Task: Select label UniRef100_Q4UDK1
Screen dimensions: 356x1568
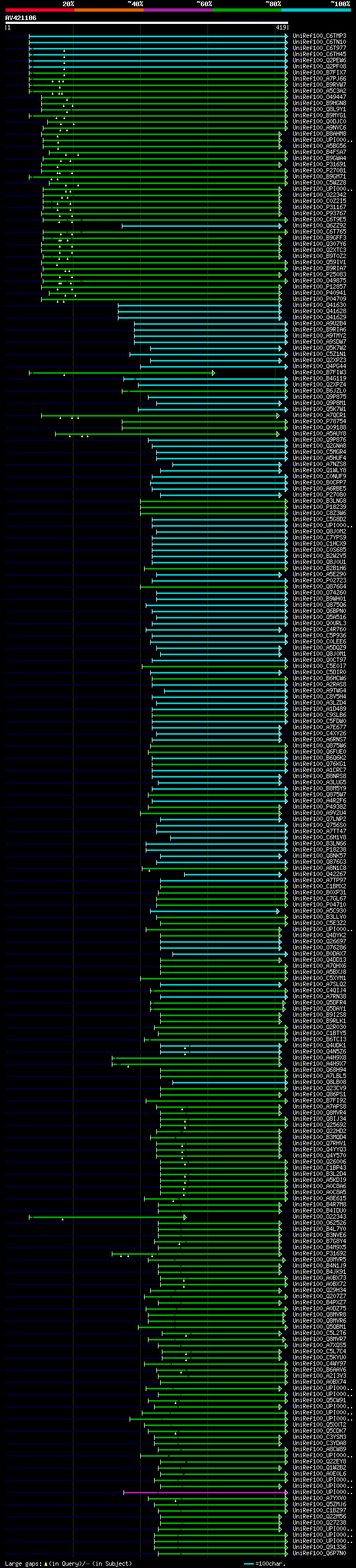Action: pos(319,1046)
